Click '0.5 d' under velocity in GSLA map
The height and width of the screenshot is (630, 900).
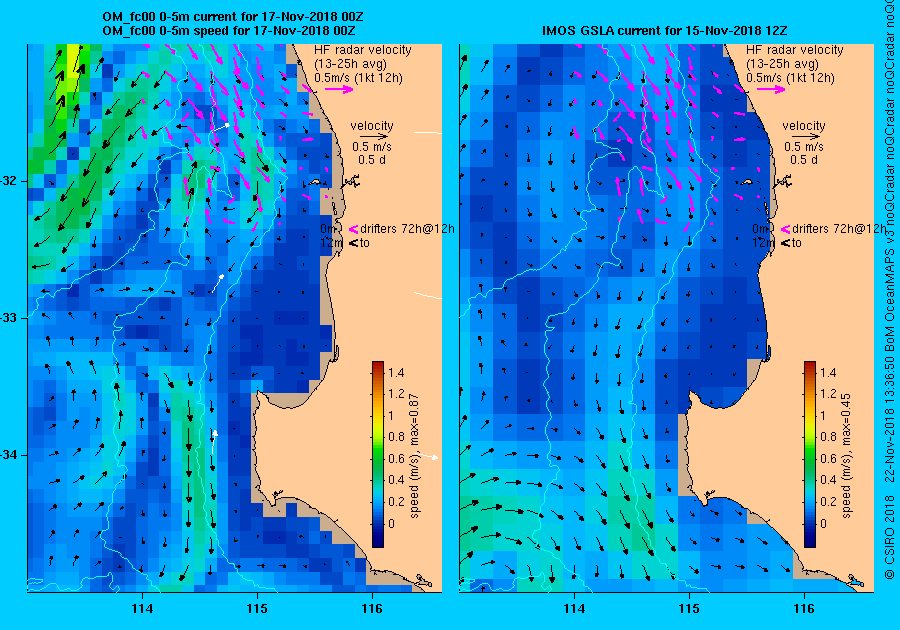click(x=804, y=160)
